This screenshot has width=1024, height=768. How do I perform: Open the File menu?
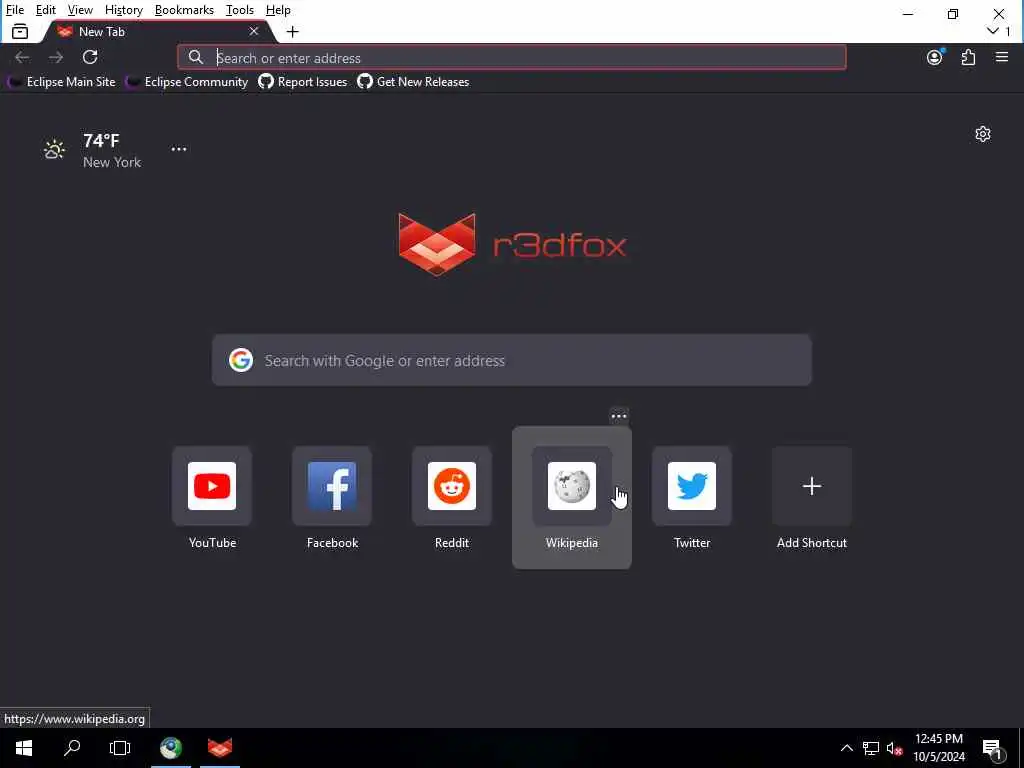pos(14,10)
